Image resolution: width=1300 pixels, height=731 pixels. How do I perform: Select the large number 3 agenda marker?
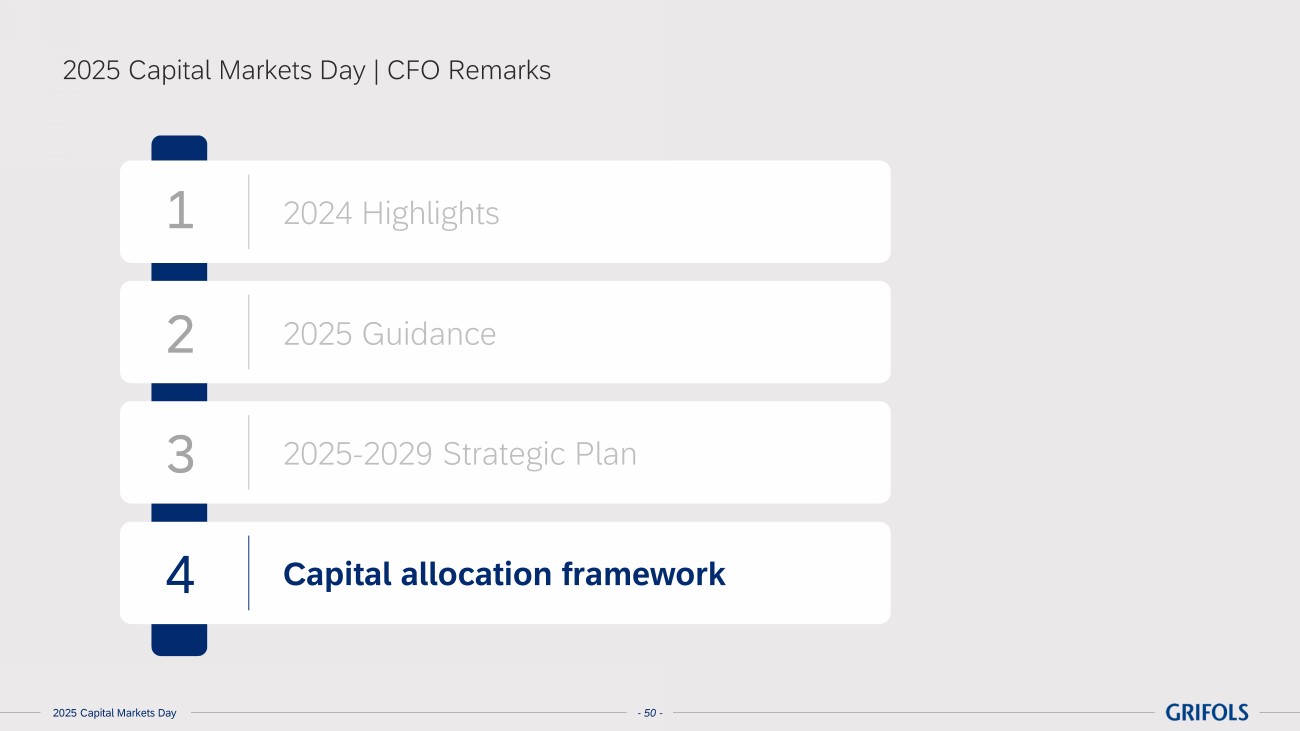point(180,454)
